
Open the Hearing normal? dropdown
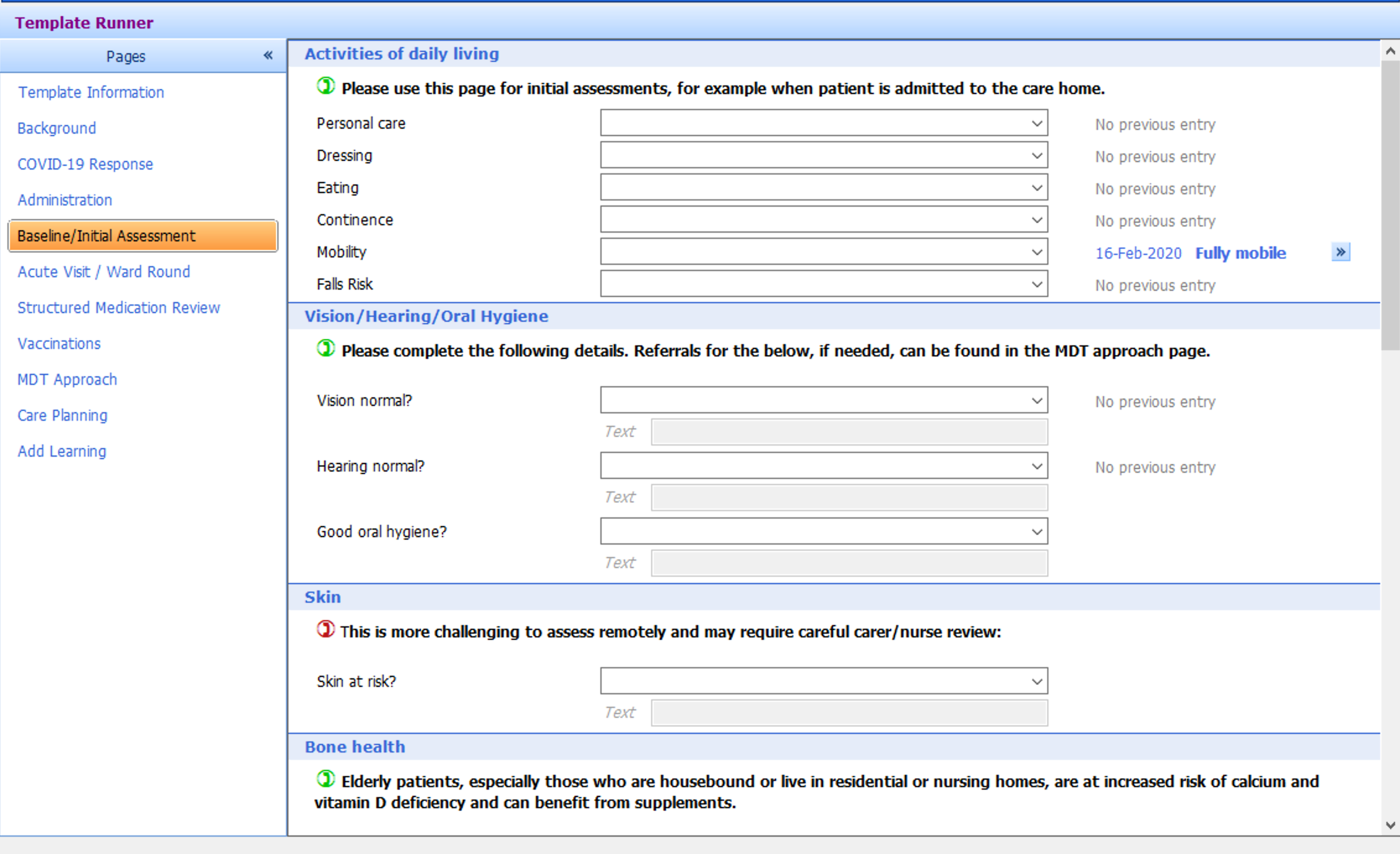pos(823,465)
